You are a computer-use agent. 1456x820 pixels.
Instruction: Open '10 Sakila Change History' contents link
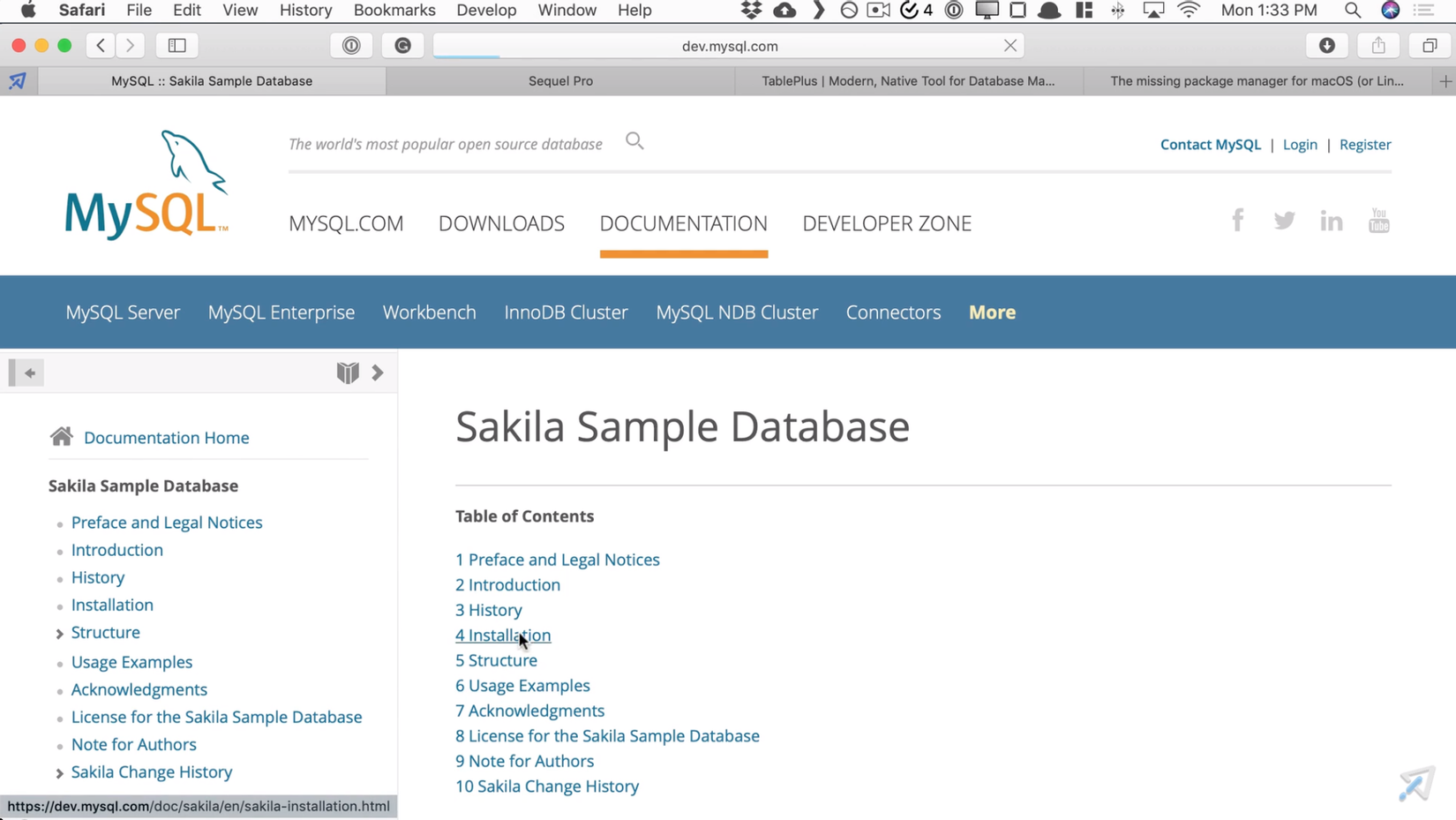[x=547, y=786]
